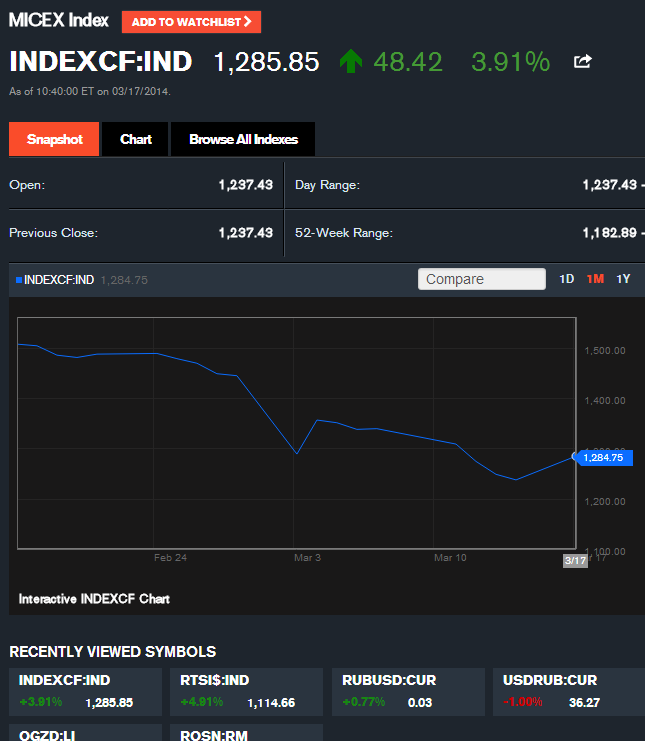The height and width of the screenshot is (741, 645).
Task: Click the share arrow icon
Action: pos(582,62)
